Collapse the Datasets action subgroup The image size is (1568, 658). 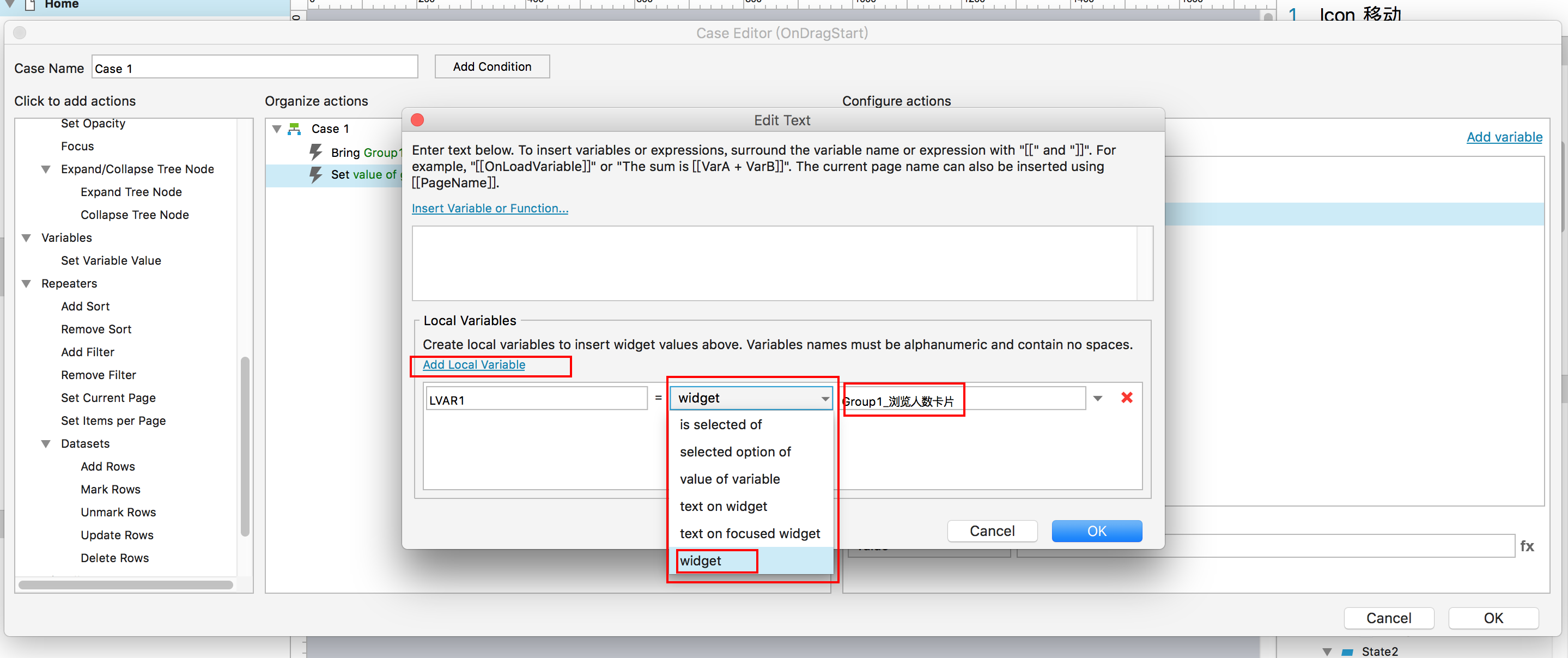46,444
